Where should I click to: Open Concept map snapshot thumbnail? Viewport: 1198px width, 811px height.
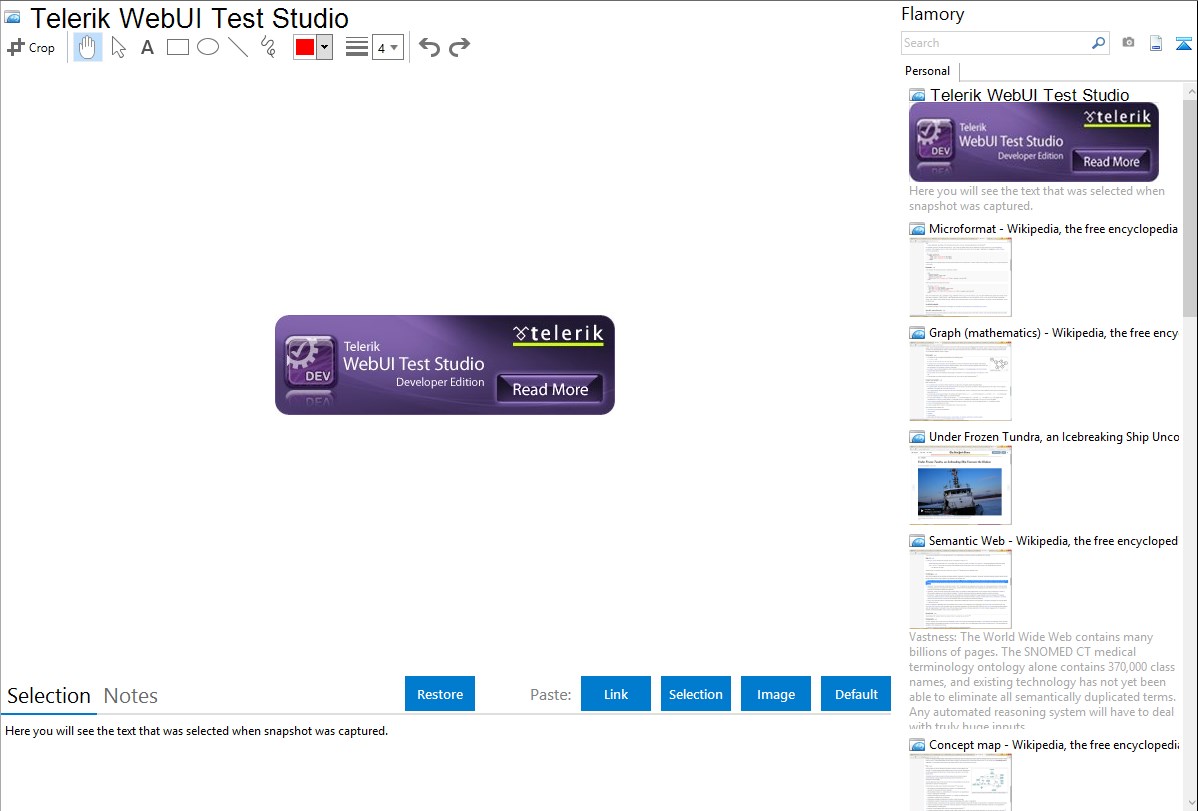[x=960, y=783]
